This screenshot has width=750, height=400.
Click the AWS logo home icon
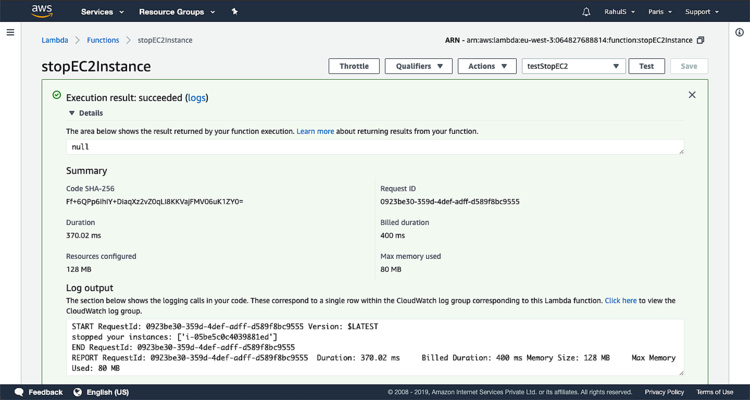pyautogui.click(x=41, y=12)
